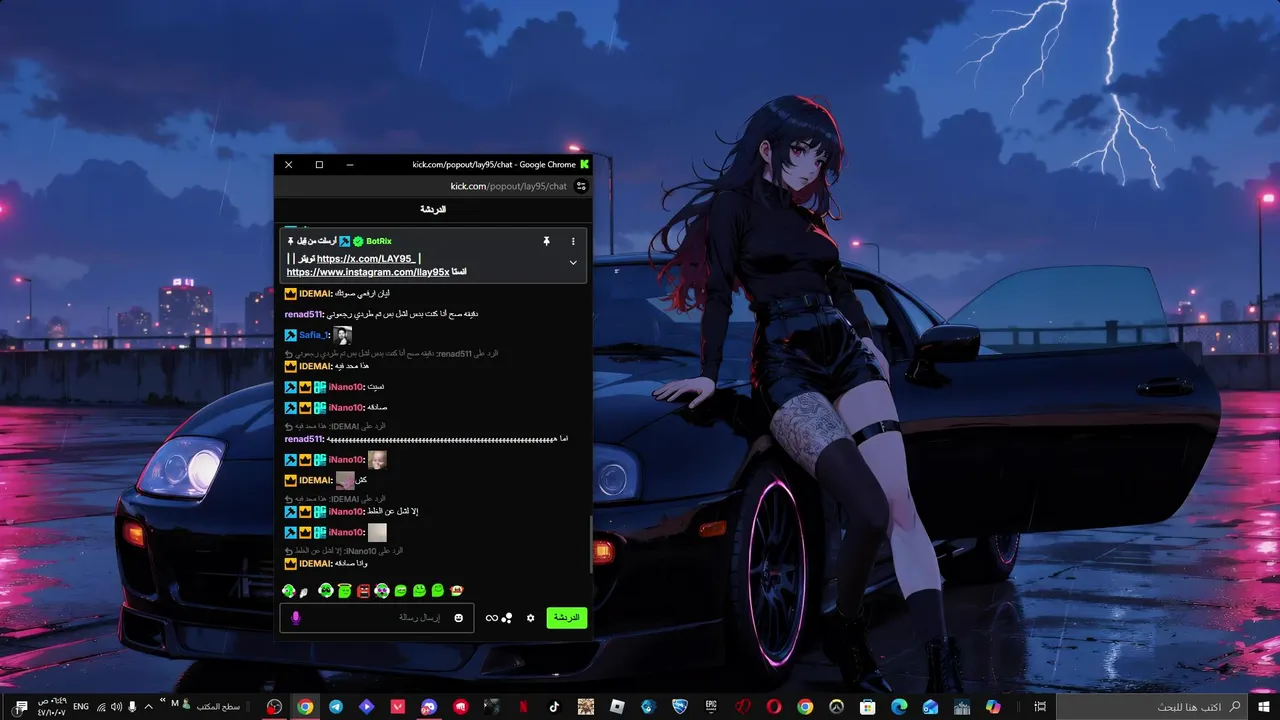Launch Epic Games from the taskbar
The width and height of the screenshot is (1280, 720).
coord(712,707)
